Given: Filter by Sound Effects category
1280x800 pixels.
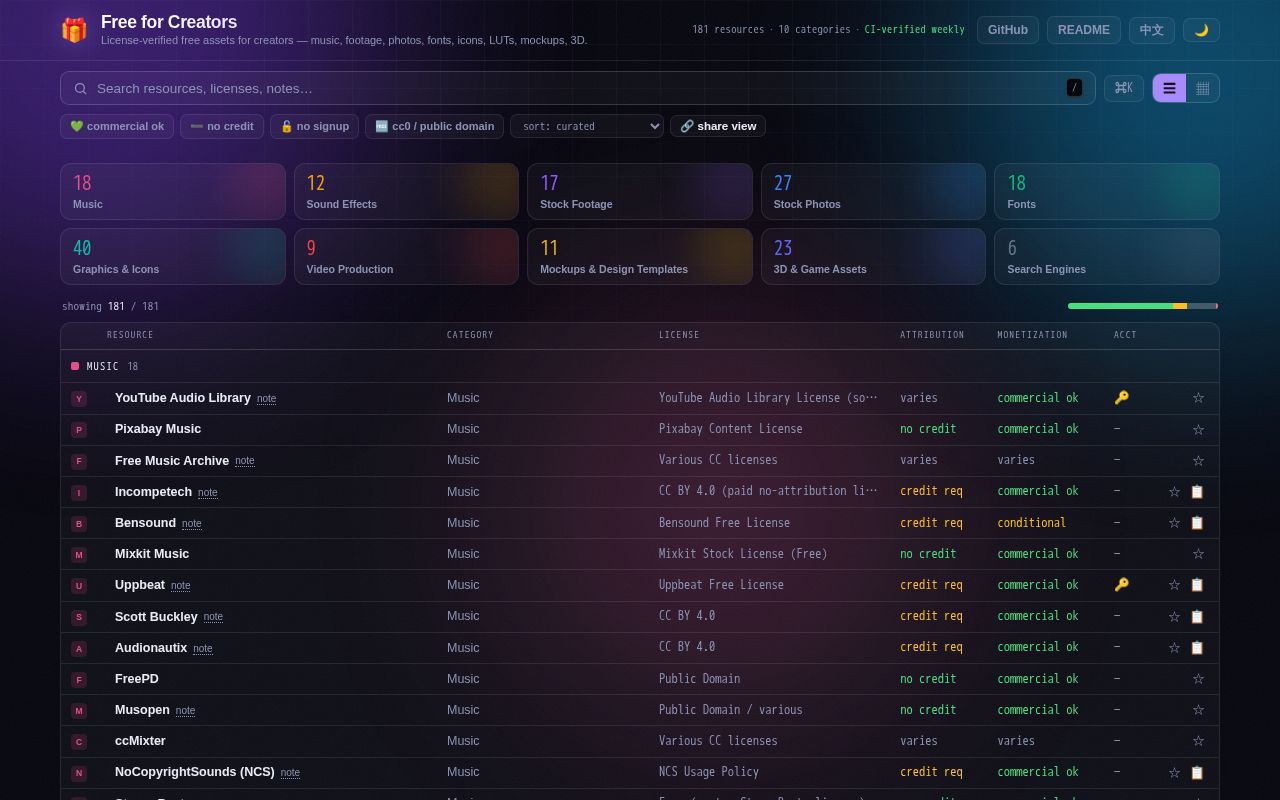Looking at the screenshot, I should 406,191.
